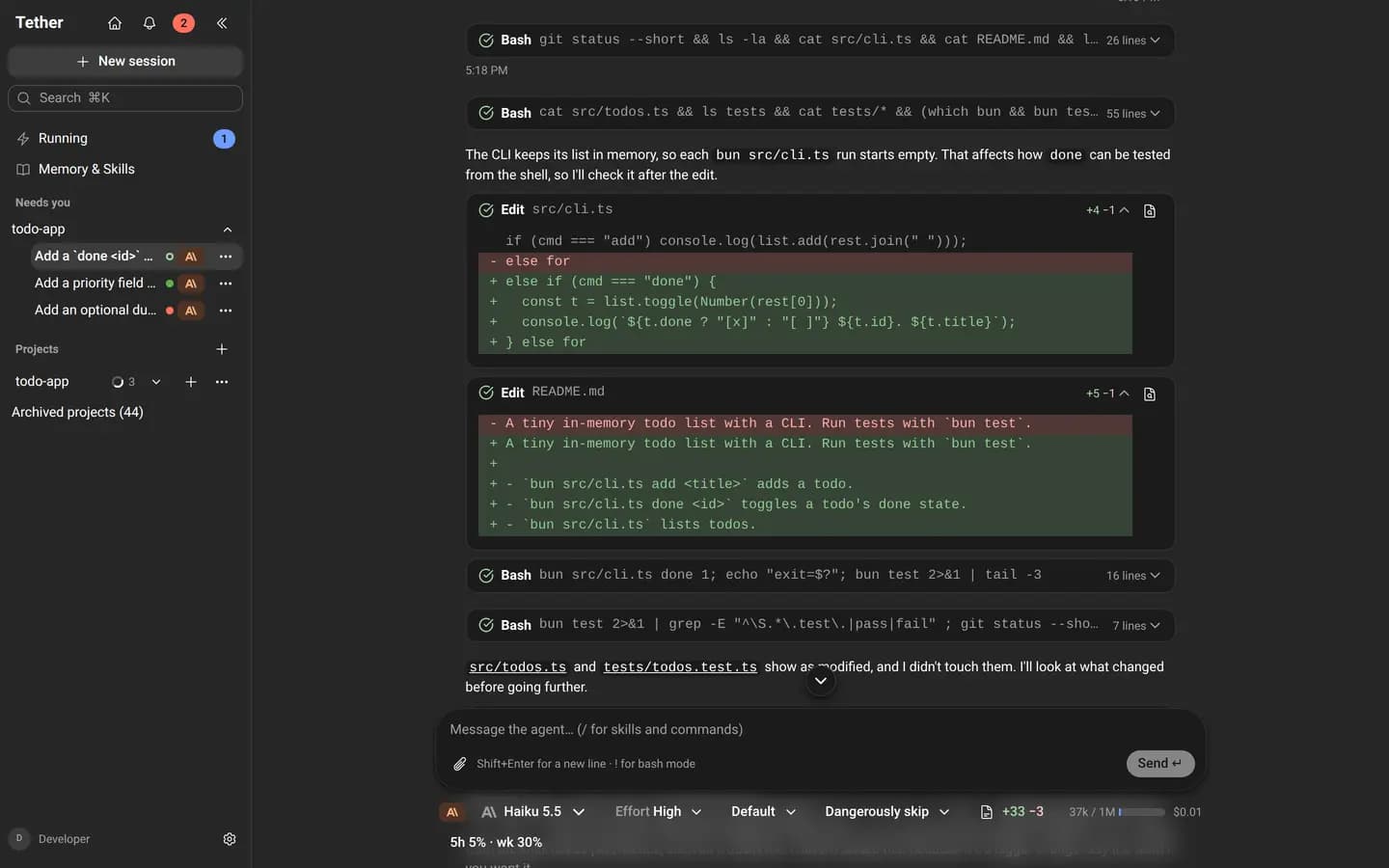Open options for 'Add a `done <id>`' session
Screen dimensions: 1389x868
tap(226, 257)
